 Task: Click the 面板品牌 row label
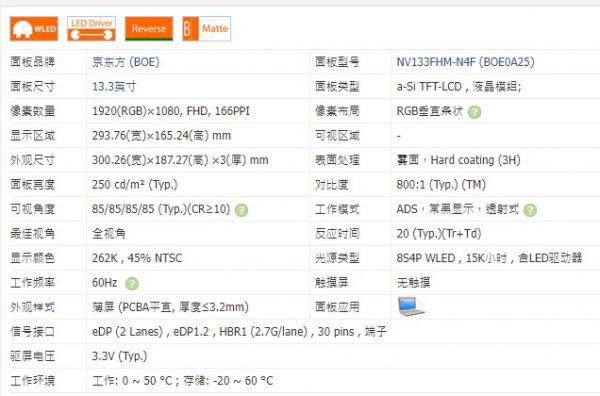tap(33, 62)
